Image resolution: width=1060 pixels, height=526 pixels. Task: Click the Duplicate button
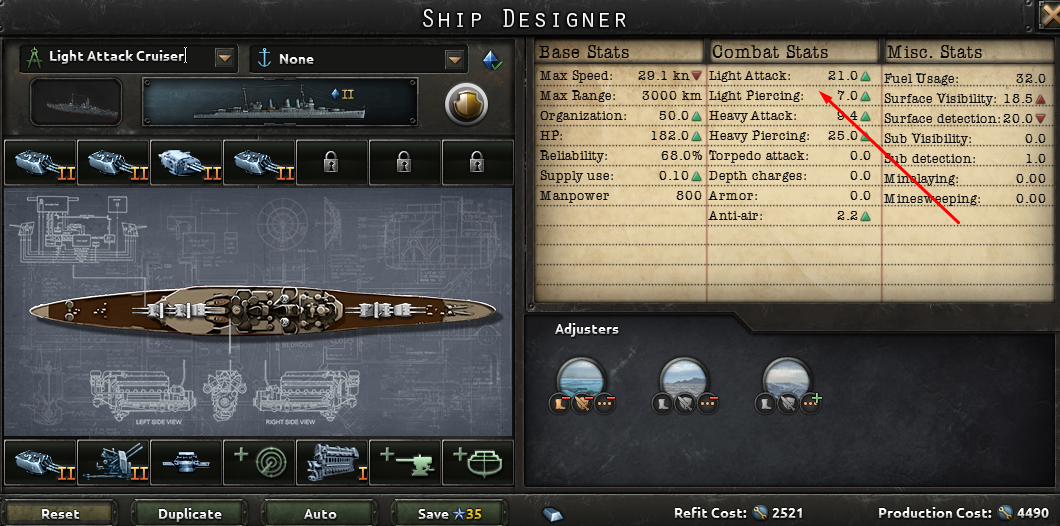pyautogui.click(x=190, y=514)
